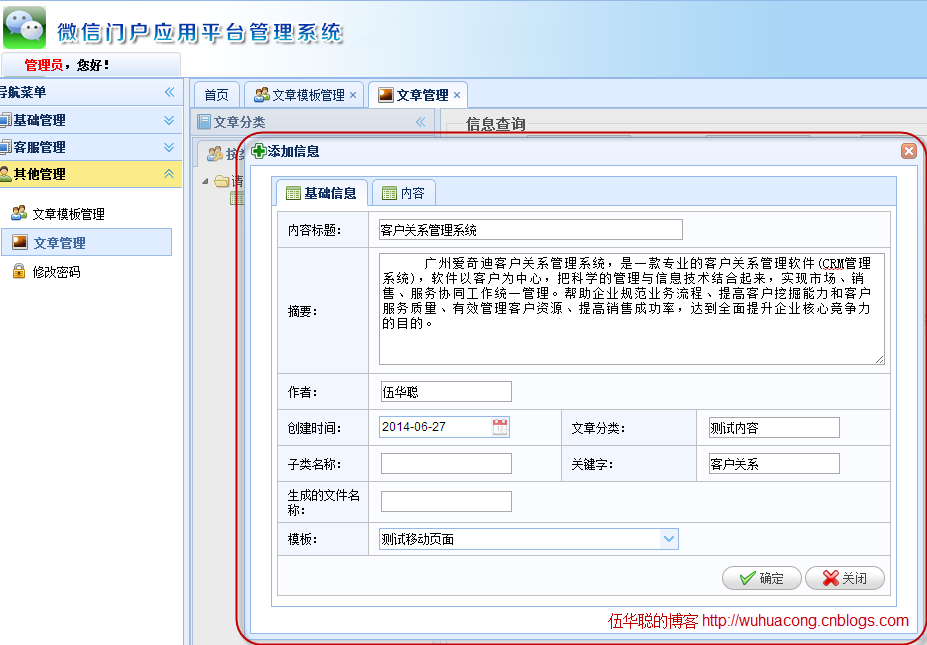The width and height of the screenshot is (927, 645).
Task: Click the WeChat logo icon
Action: tap(24, 27)
